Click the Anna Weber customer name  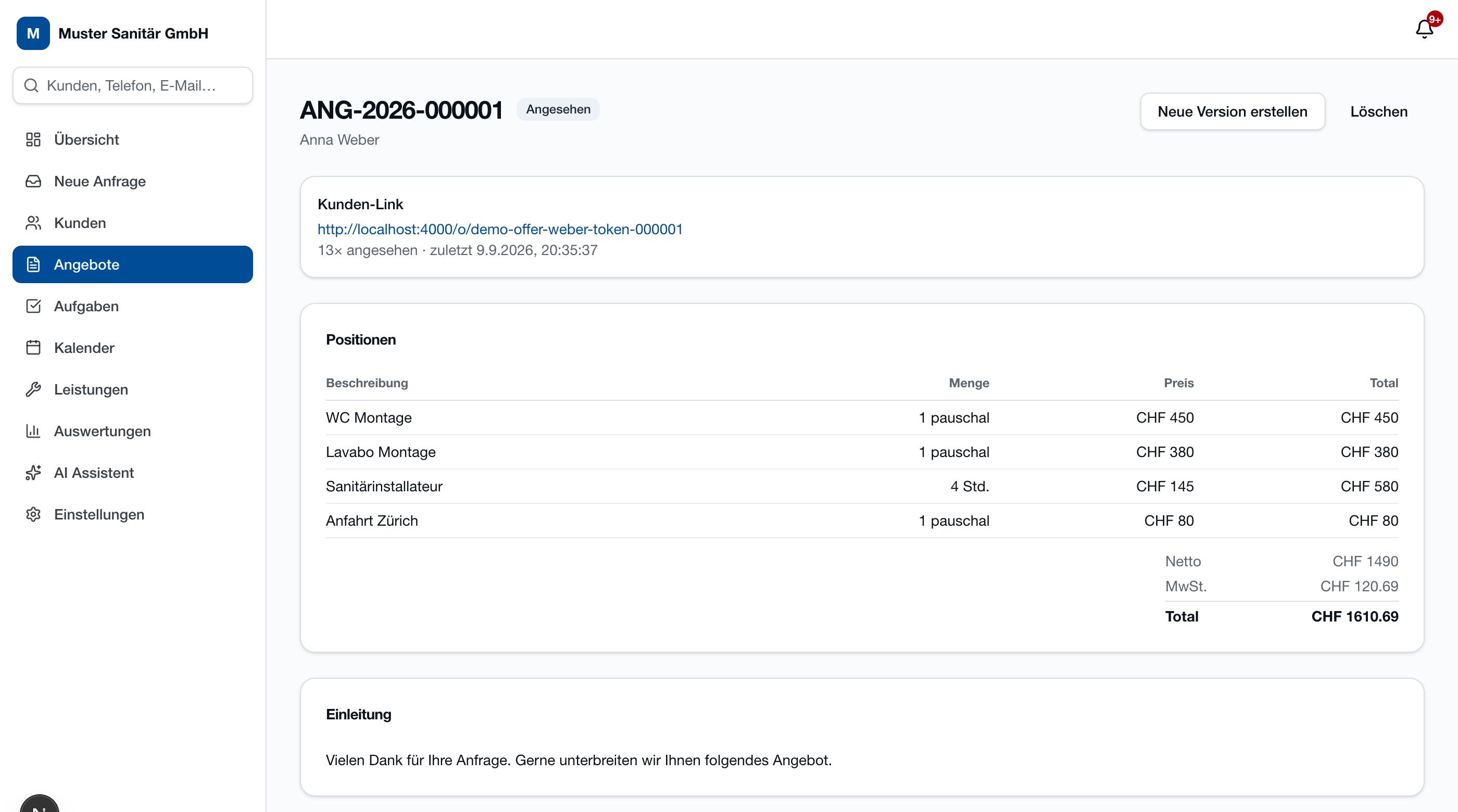point(339,140)
